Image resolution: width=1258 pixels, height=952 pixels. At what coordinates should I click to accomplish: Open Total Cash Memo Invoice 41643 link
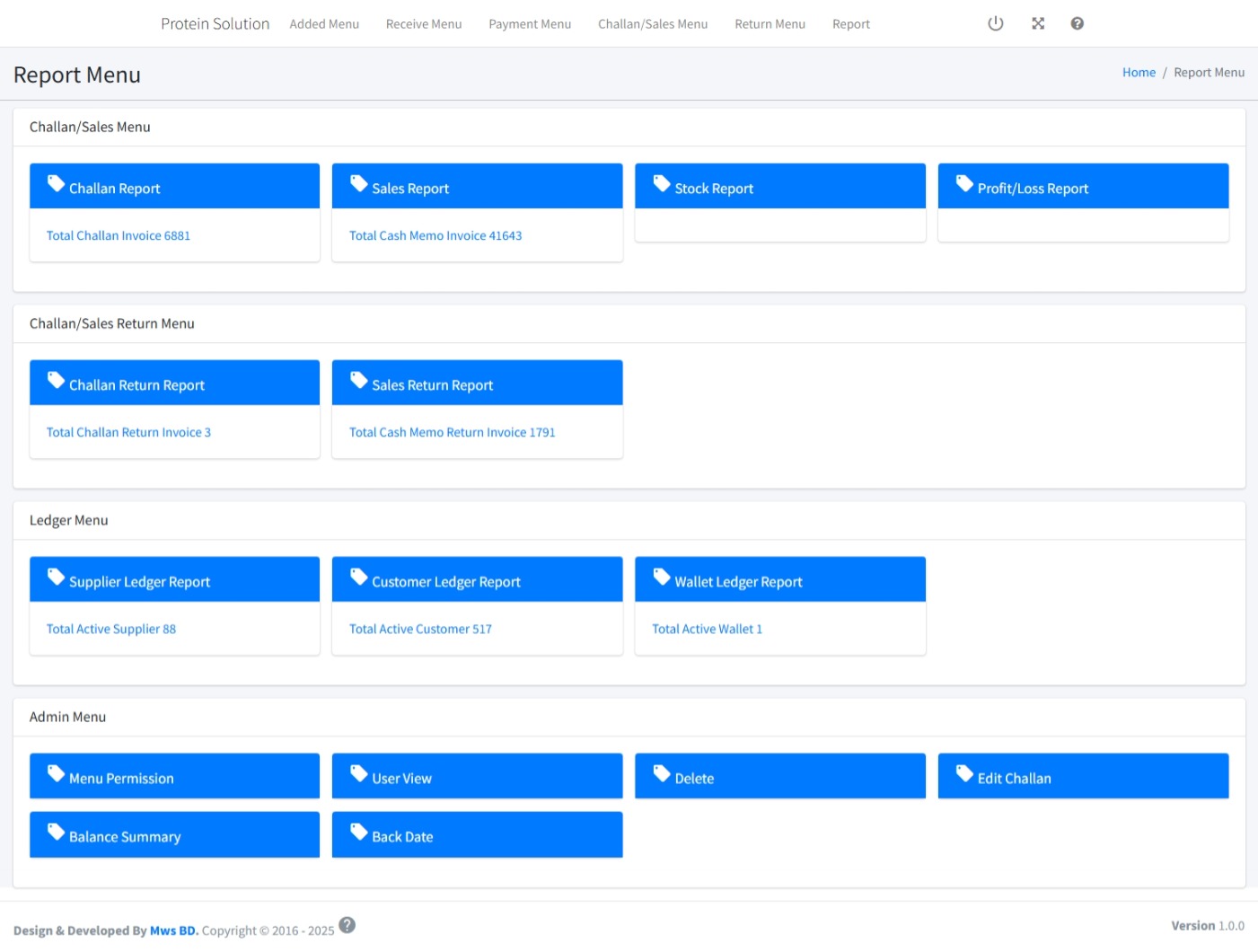click(x=435, y=236)
